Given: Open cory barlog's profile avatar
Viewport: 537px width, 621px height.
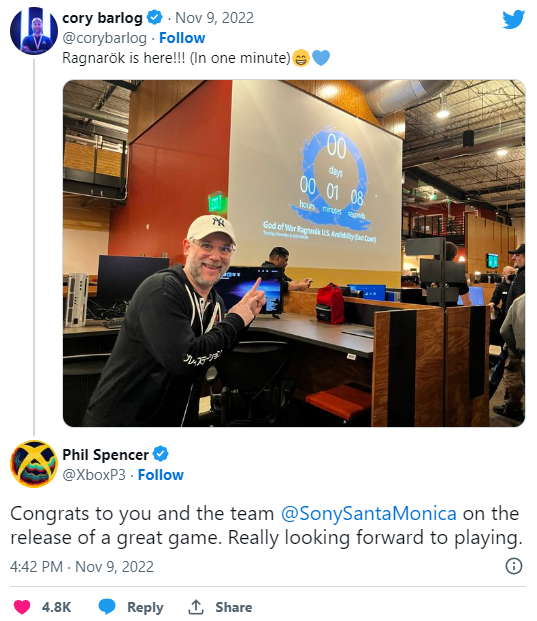Looking at the screenshot, I should [x=34, y=30].
